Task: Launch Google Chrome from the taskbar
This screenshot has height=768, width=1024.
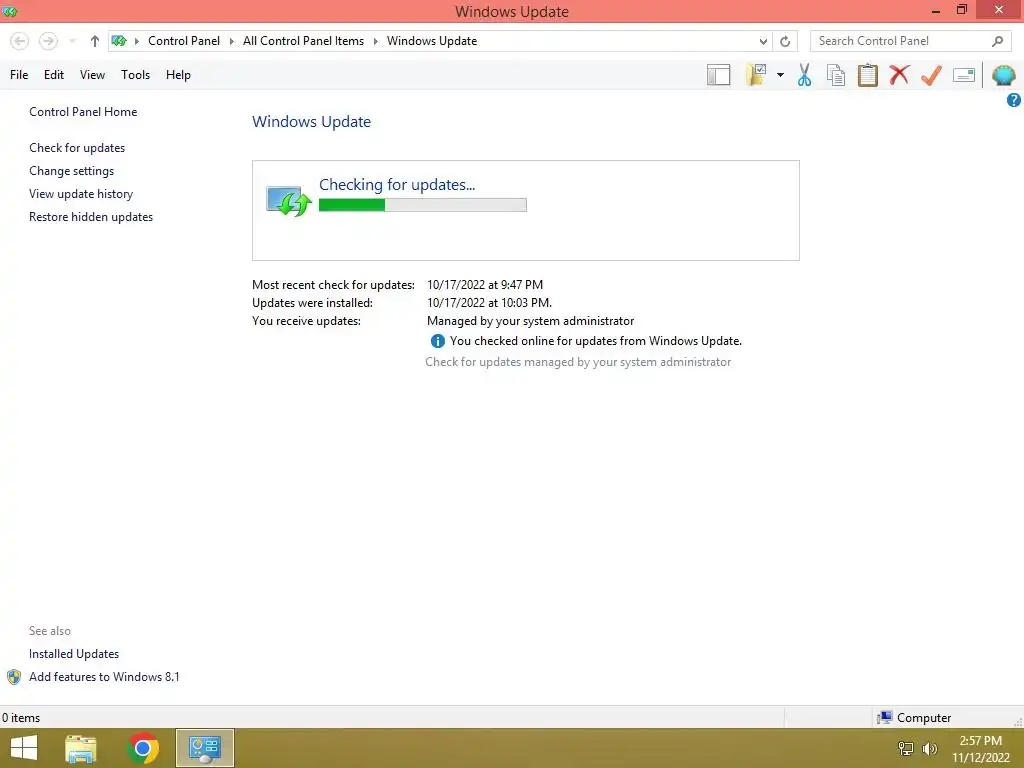Action: [x=143, y=748]
